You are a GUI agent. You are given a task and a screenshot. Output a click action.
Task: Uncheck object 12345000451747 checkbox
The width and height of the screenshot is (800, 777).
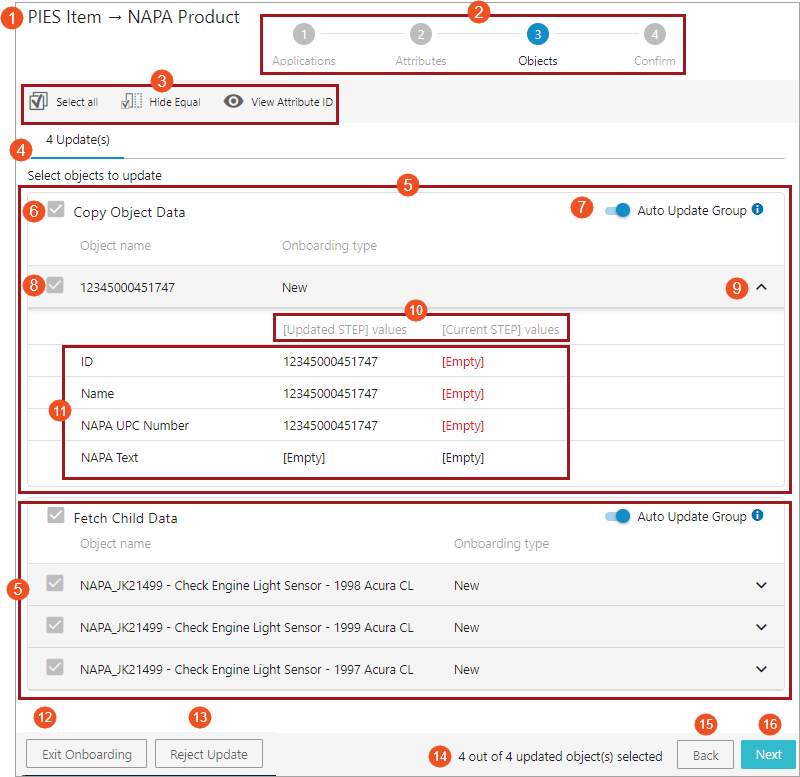click(x=55, y=285)
